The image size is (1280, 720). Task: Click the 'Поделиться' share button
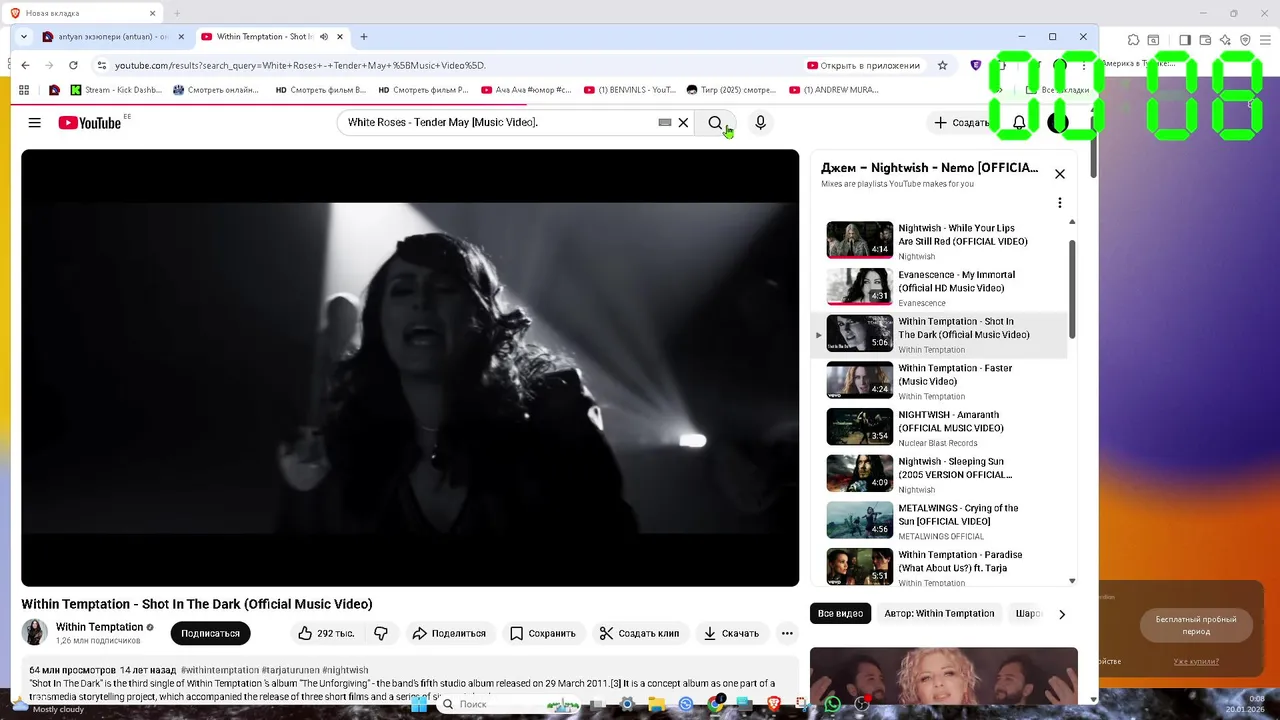point(449,633)
